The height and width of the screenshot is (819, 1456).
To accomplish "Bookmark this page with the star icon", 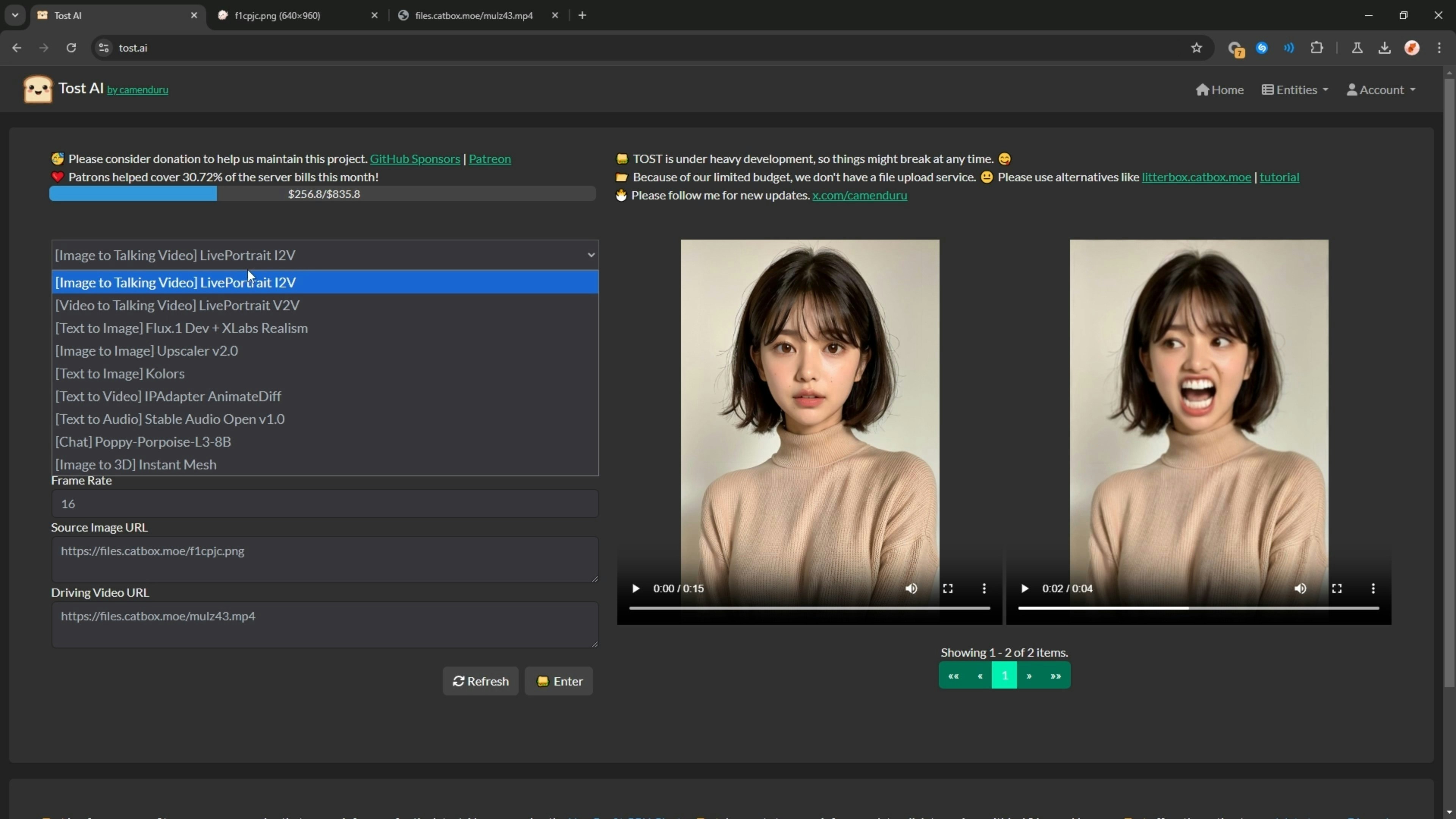I will 1196,48.
